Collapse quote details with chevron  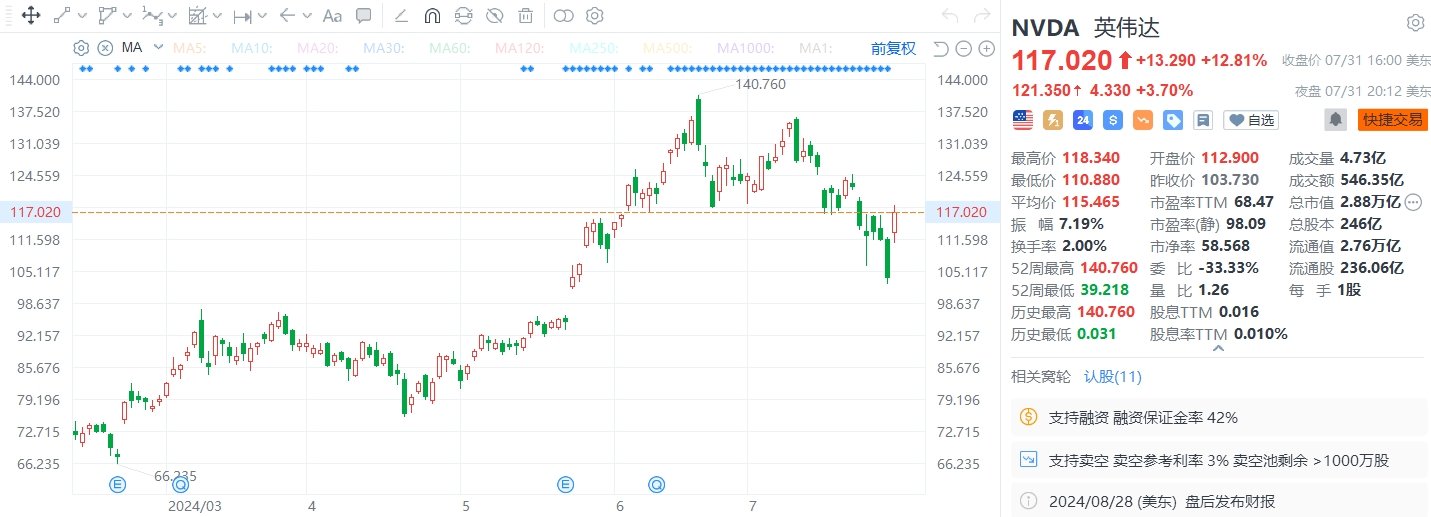coord(1218,348)
